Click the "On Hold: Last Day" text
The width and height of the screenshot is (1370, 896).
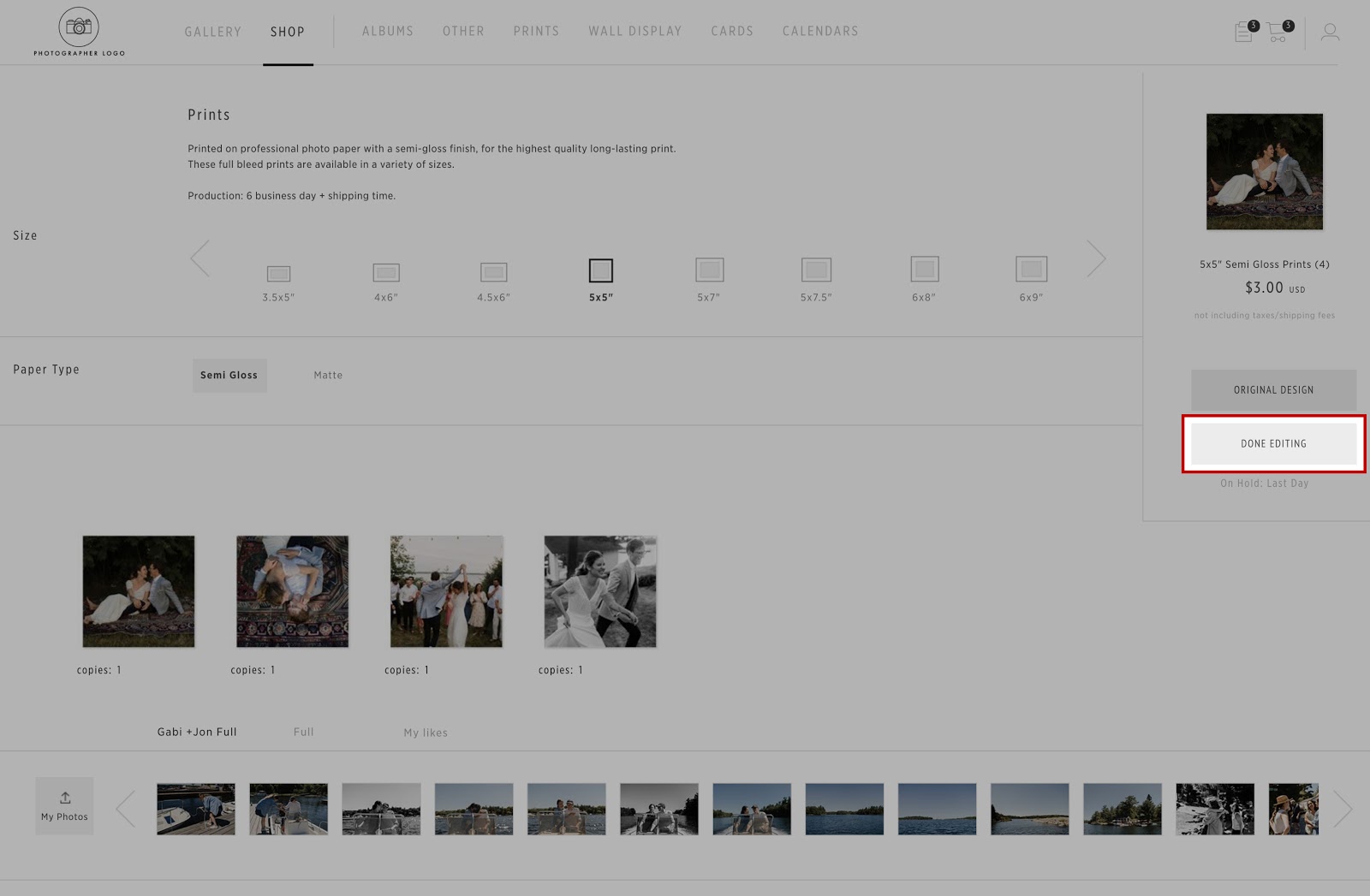point(1265,484)
